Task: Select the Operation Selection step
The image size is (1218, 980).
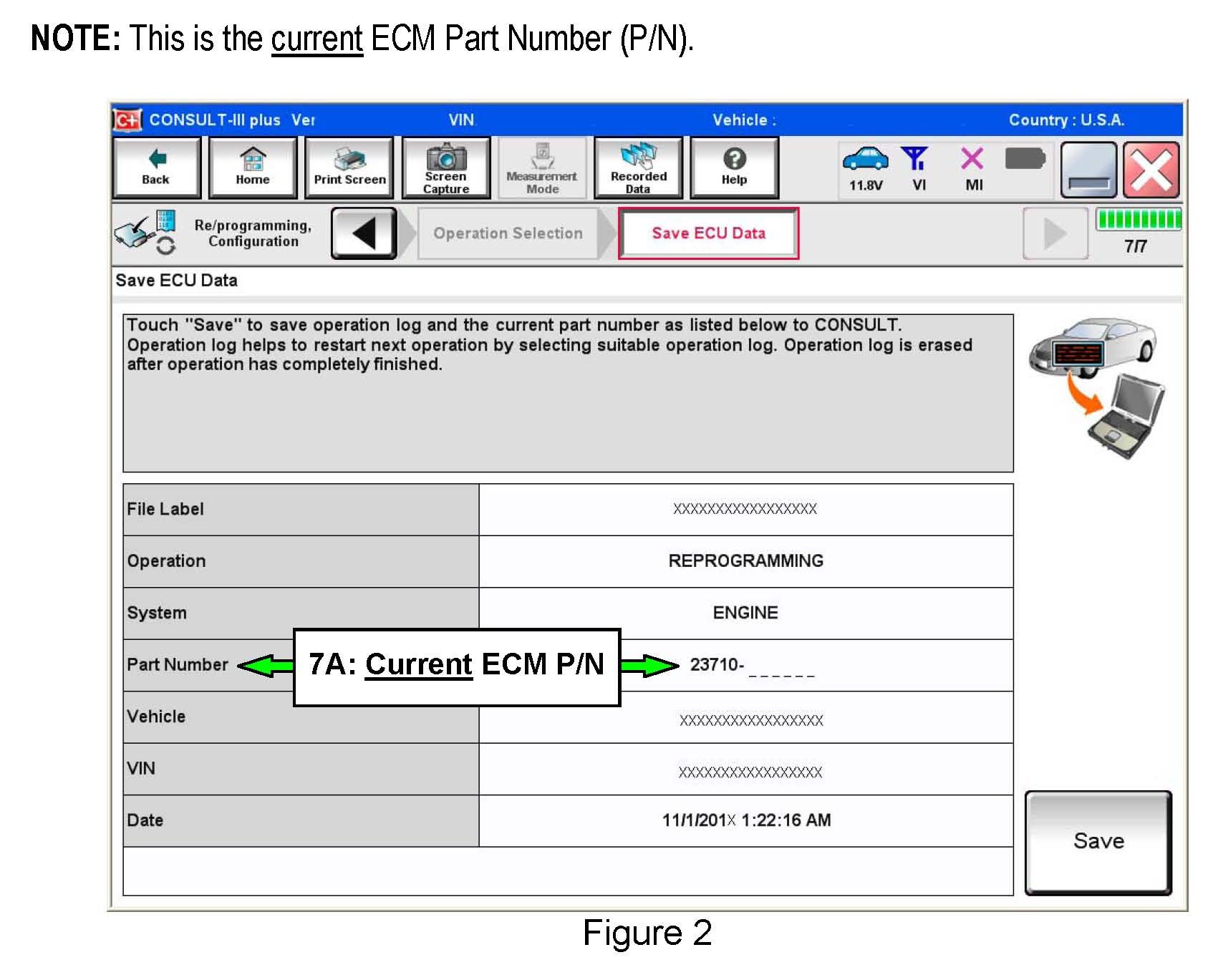Action: [508, 233]
